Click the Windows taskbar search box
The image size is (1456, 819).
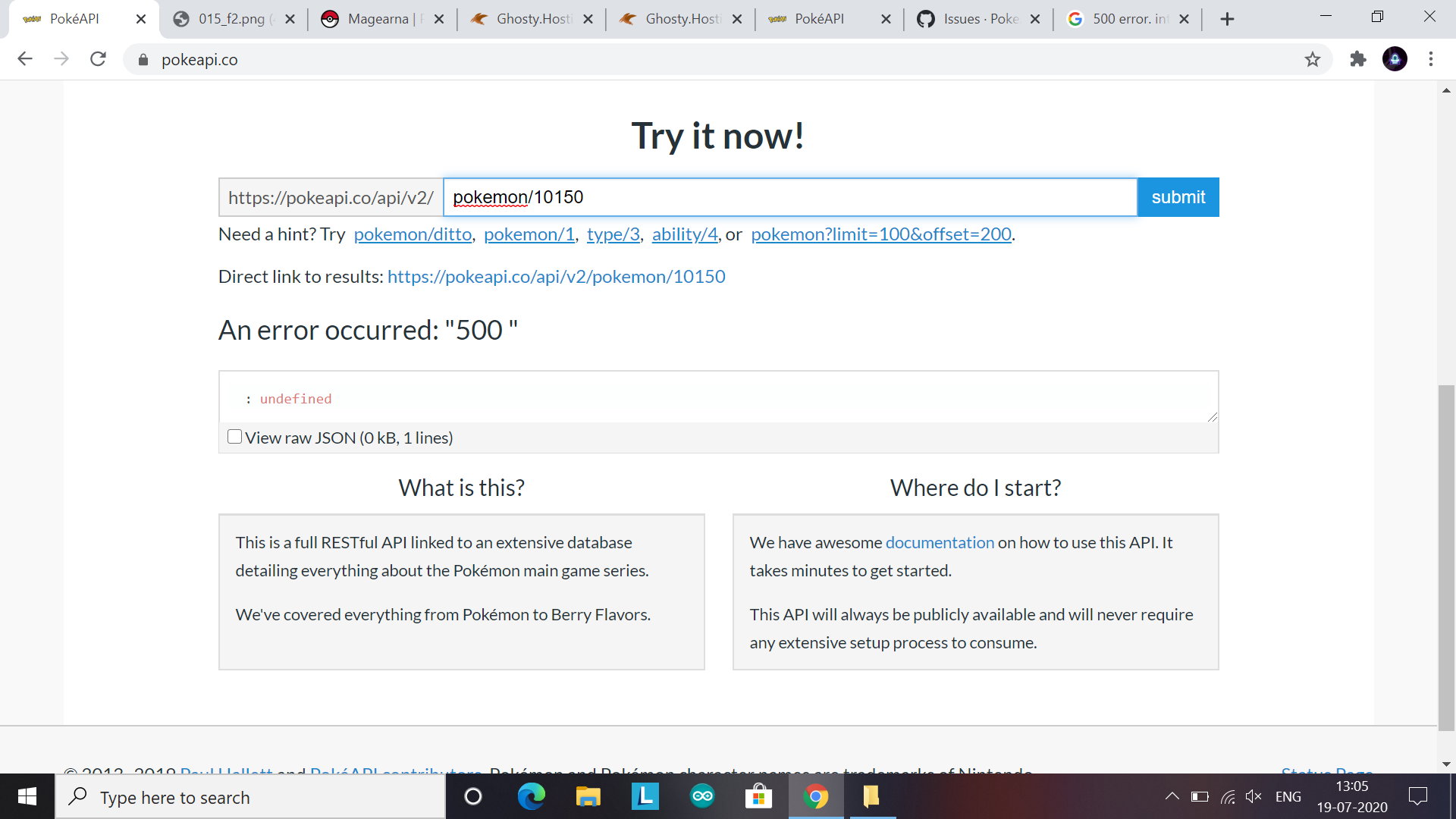(x=250, y=796)
